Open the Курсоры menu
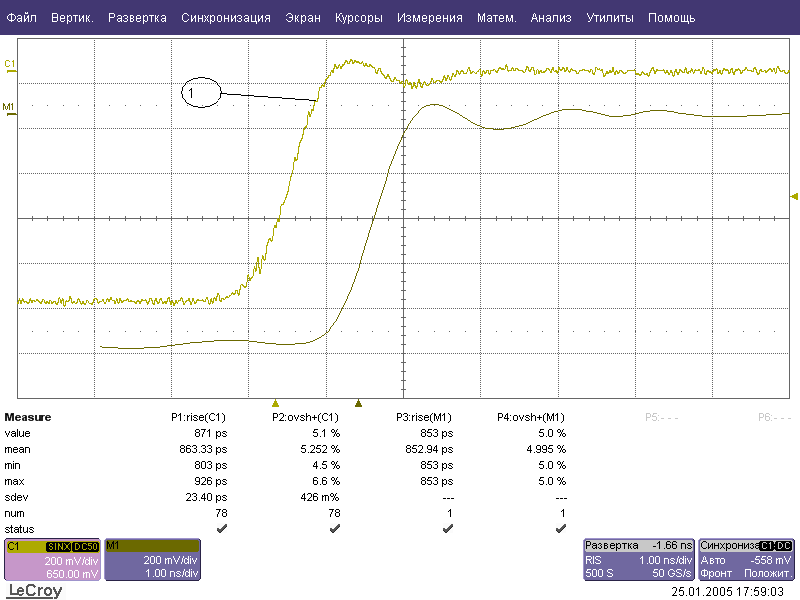Viewport: 800px width, 600px height. click(358, 18)
